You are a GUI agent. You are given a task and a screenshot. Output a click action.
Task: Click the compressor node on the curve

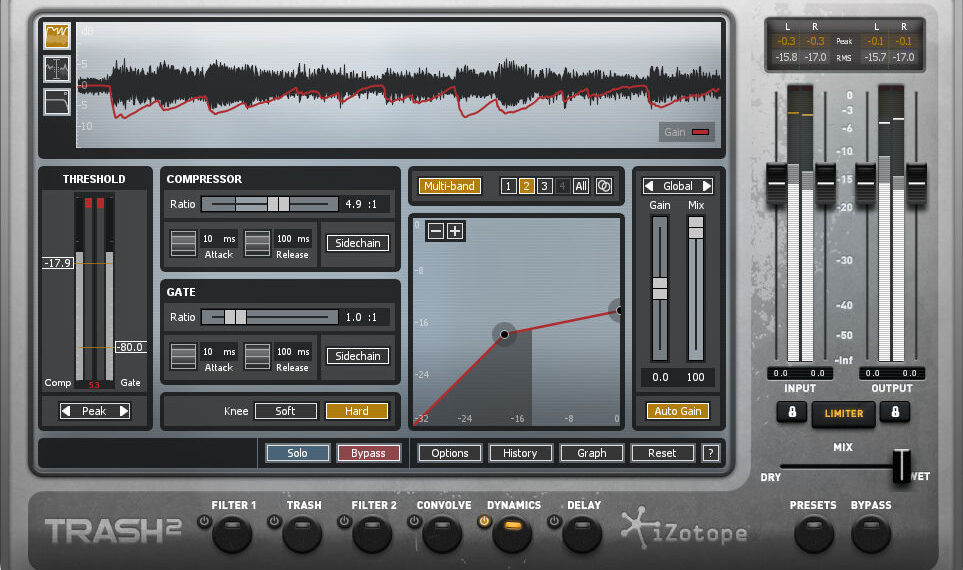[504, 334]
